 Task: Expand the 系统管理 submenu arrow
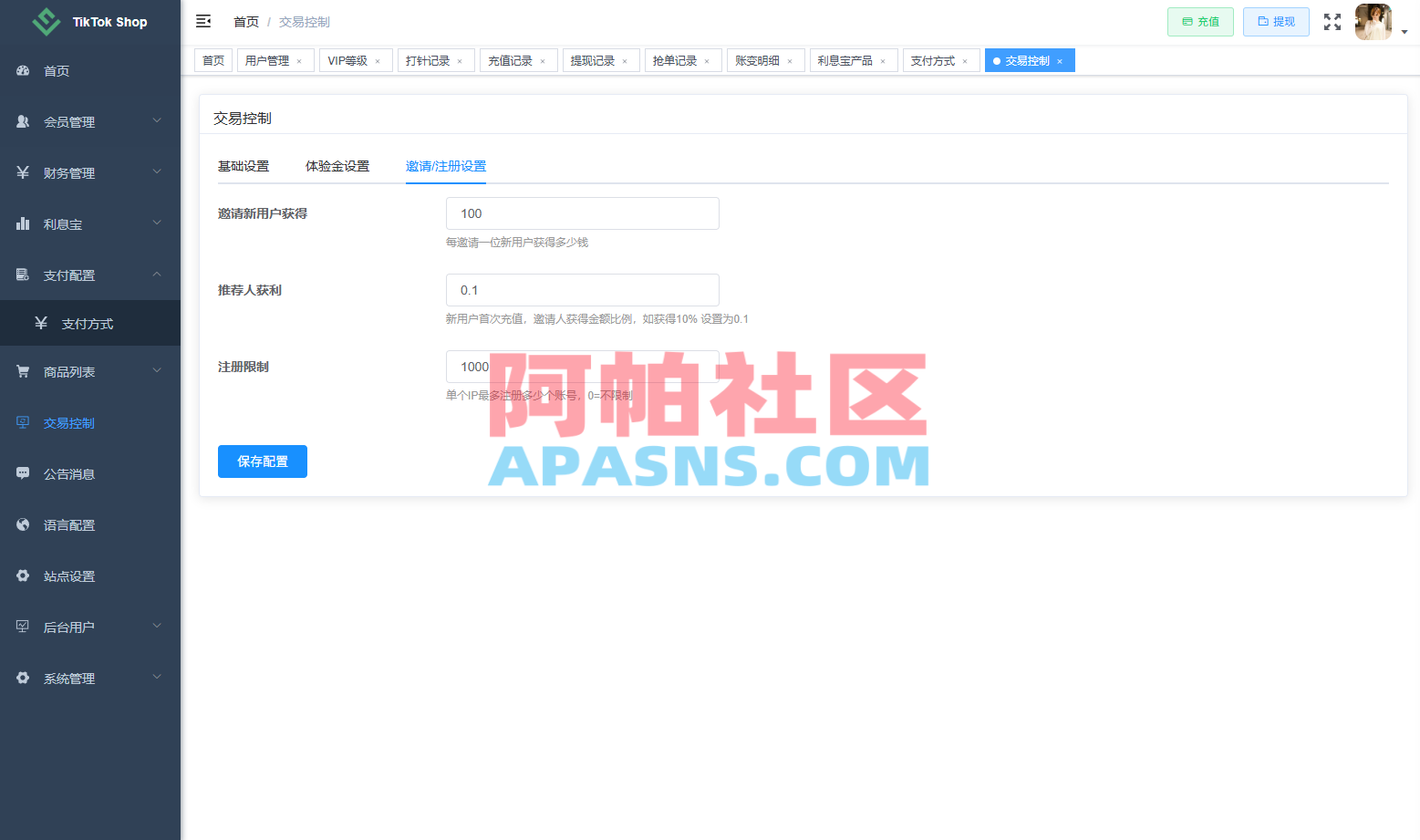tap(157, 677)
